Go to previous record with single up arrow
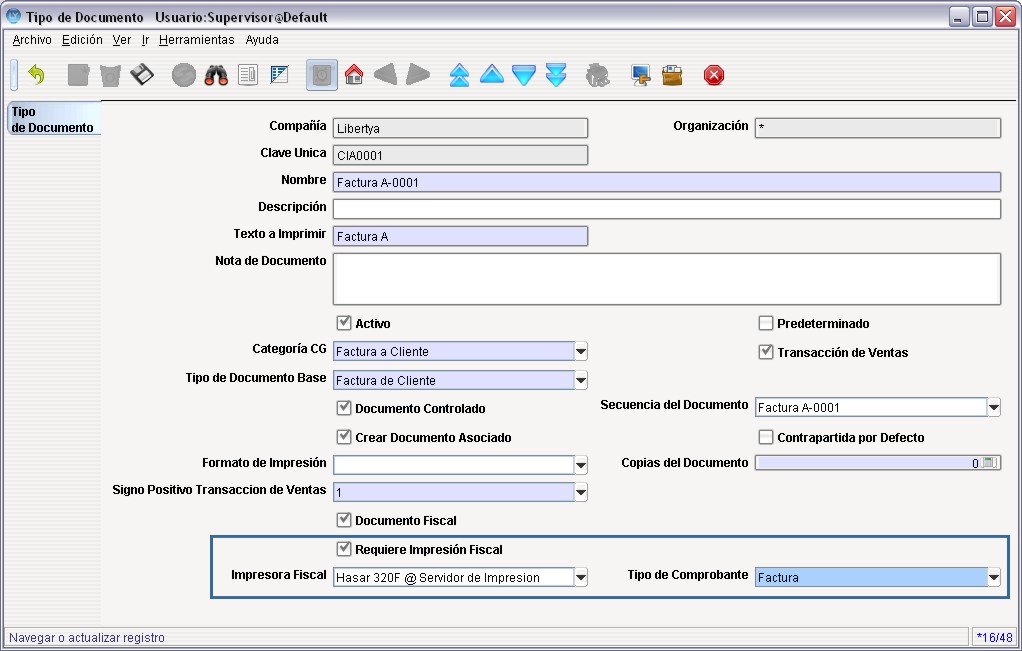 click(492, 75)
